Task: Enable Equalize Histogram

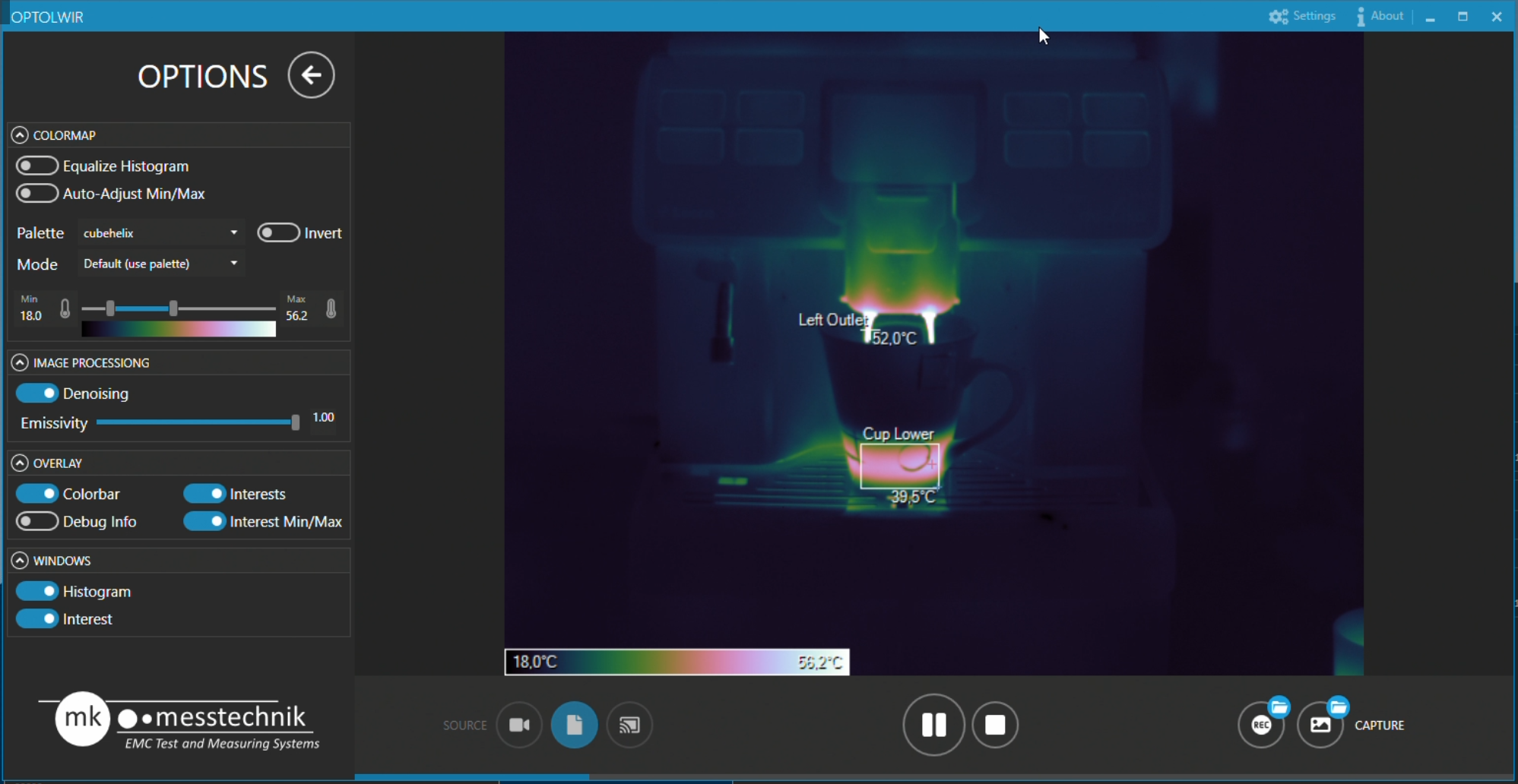Action: pos(36,165)
